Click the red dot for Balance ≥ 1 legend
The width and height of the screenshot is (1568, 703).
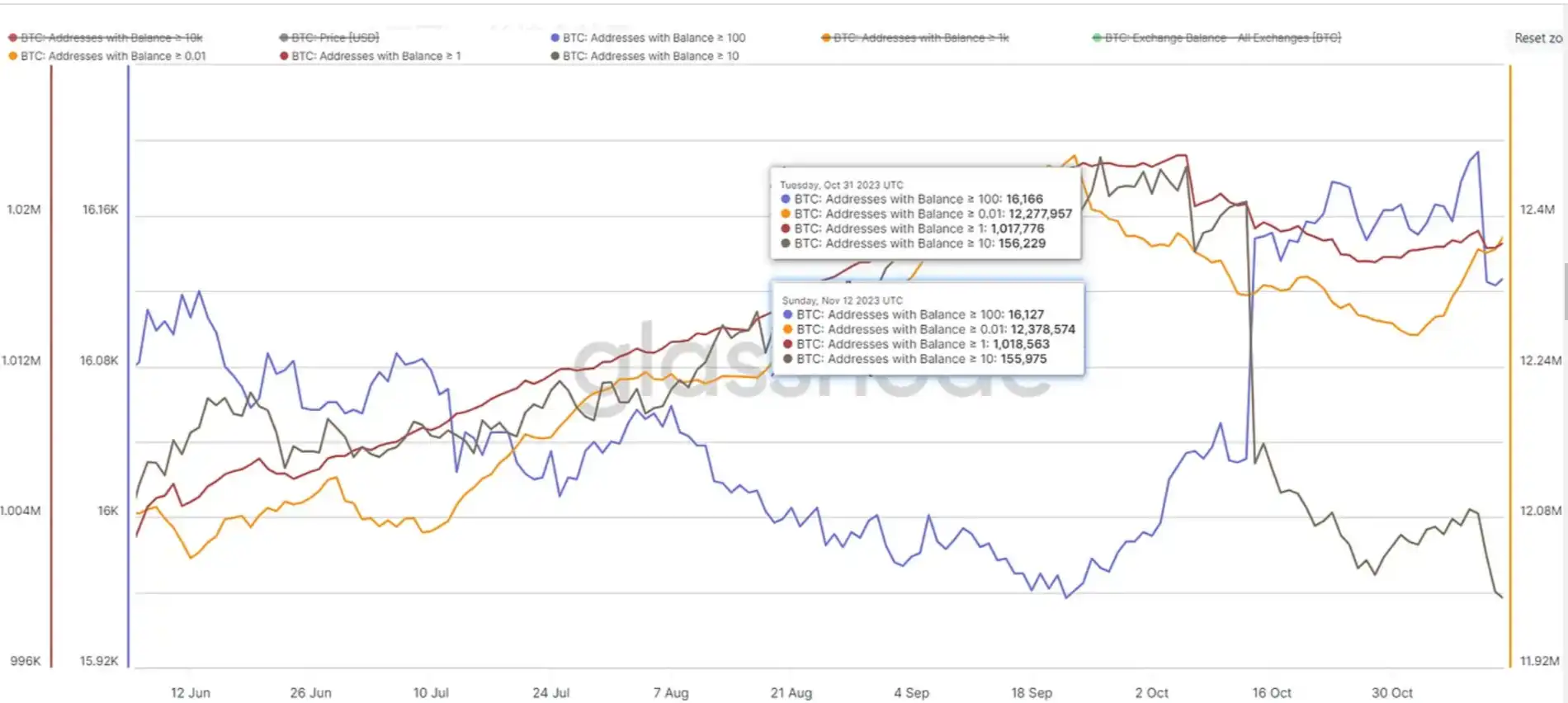(284, 56)
